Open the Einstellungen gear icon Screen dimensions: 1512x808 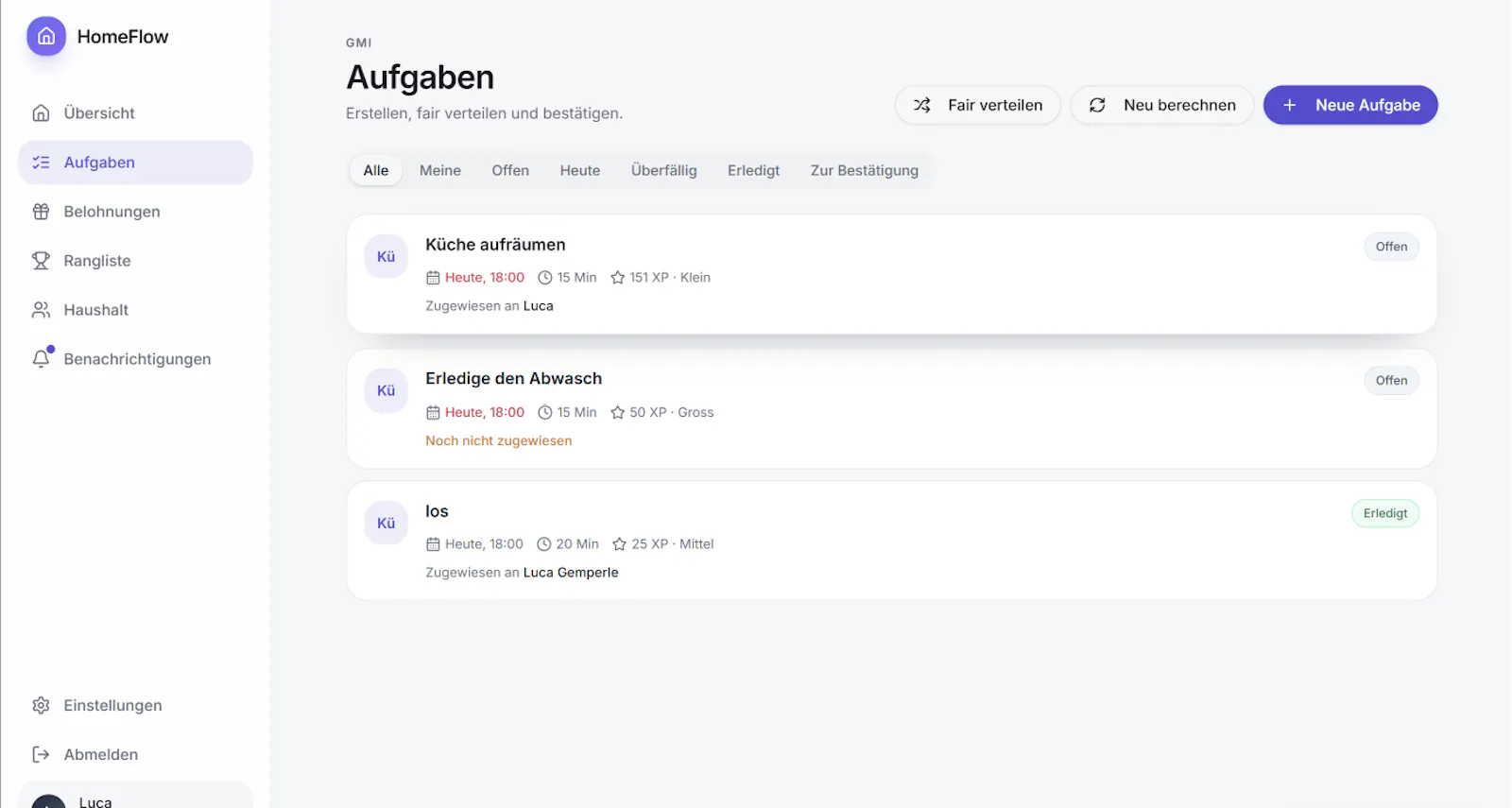(x=41, y=705)
